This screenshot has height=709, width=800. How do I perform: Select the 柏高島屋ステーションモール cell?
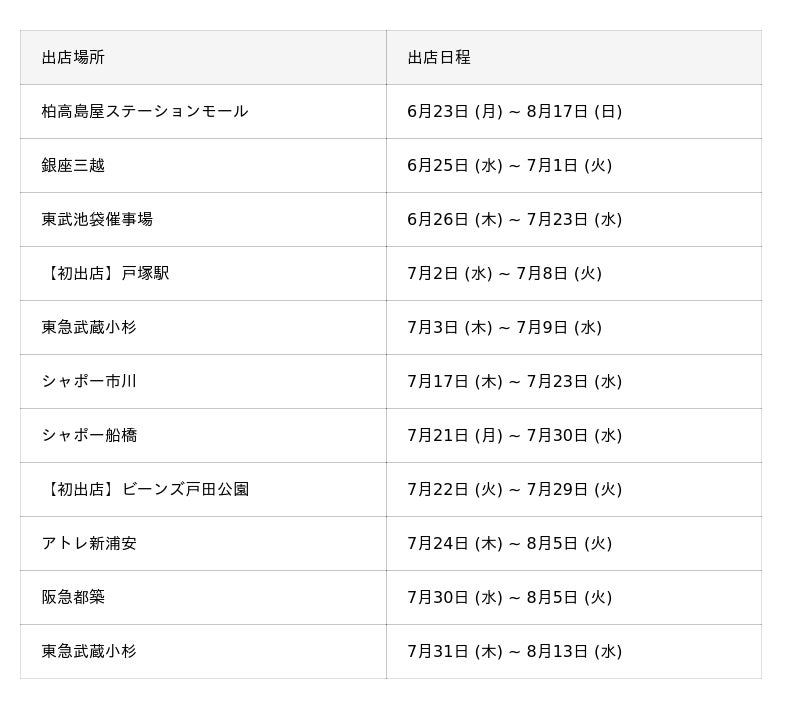[x=145, y=112]
